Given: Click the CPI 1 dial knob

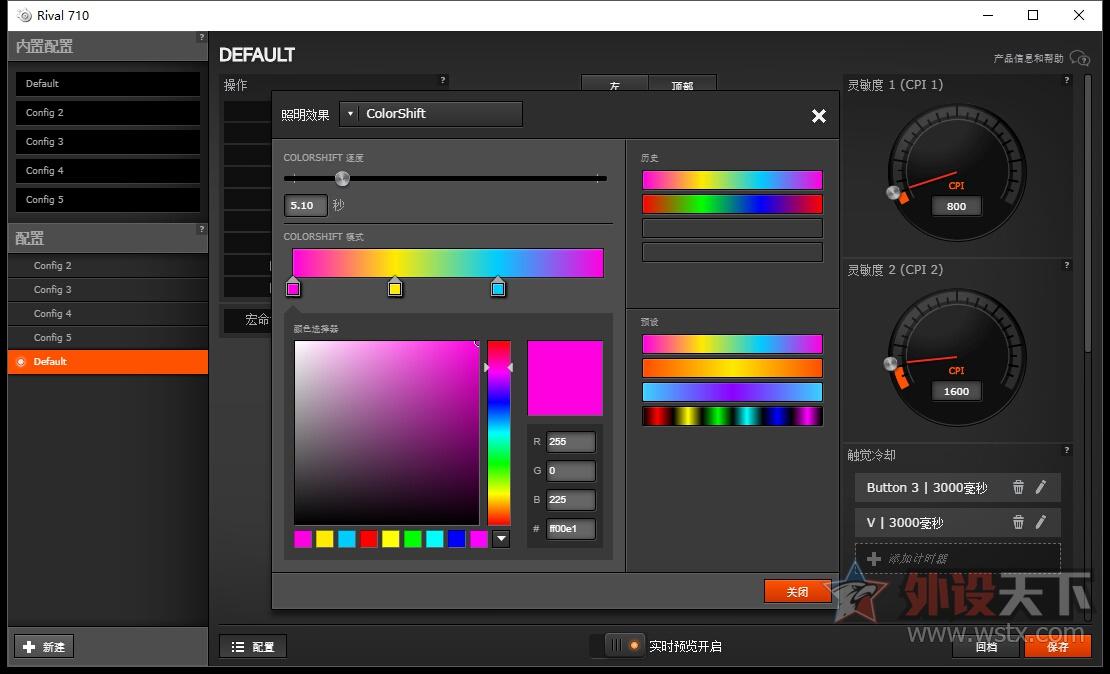Looking at the screenshot, I should pyautogui.click(x=893, y=193).
